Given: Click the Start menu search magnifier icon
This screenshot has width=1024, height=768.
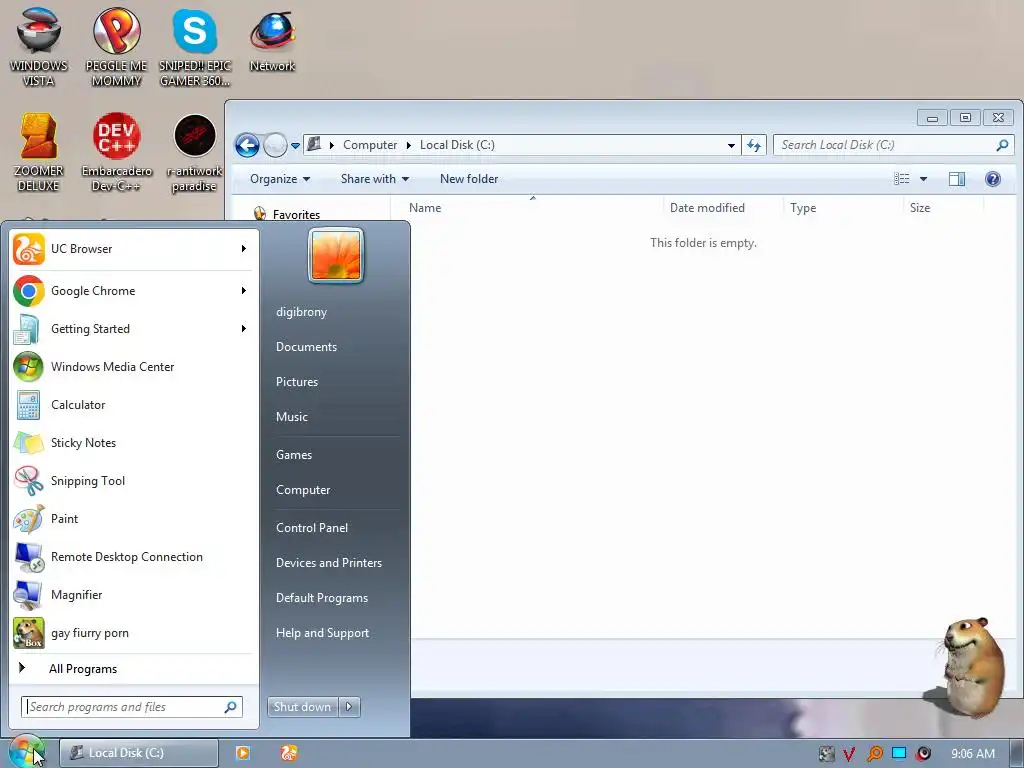Looking at the screenshot, I should coord(231,707).
